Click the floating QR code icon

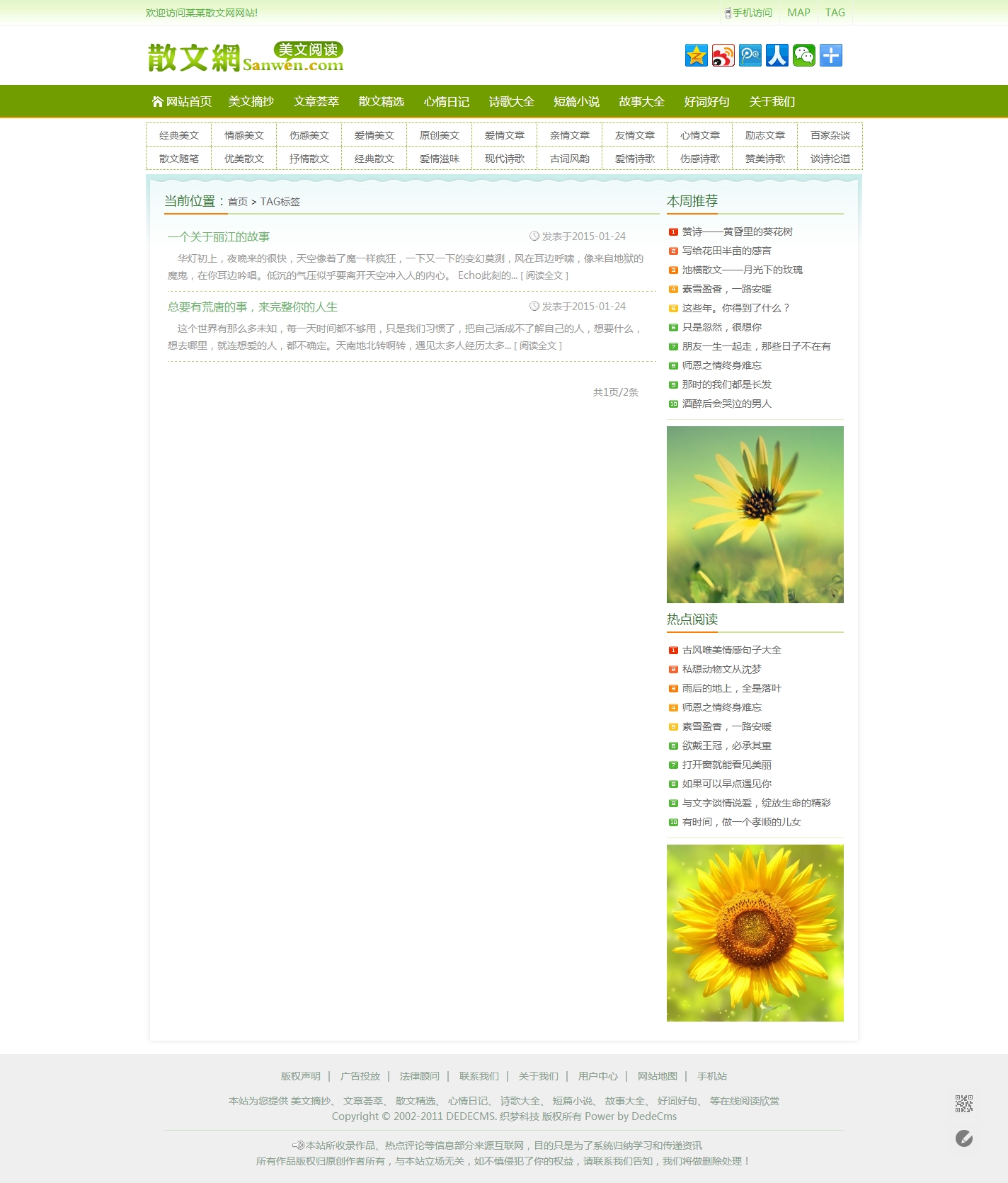[963, 1103]
